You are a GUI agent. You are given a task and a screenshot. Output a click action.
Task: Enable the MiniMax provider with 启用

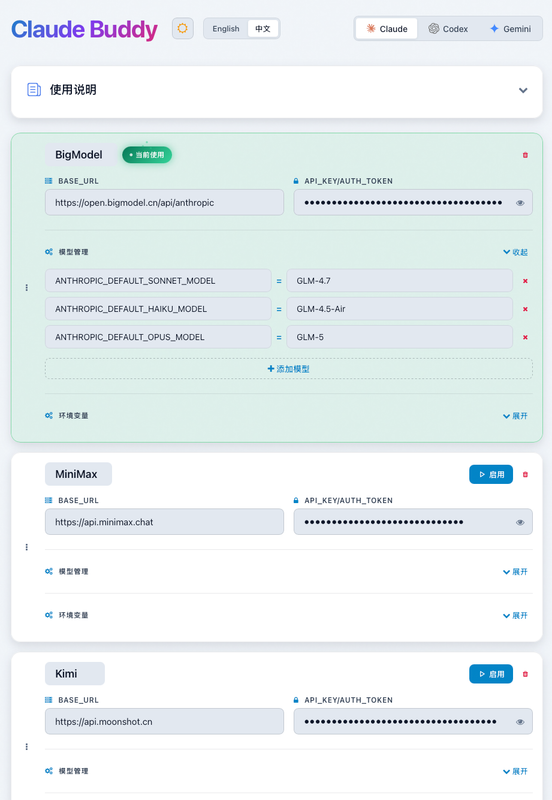pos(491,474)
